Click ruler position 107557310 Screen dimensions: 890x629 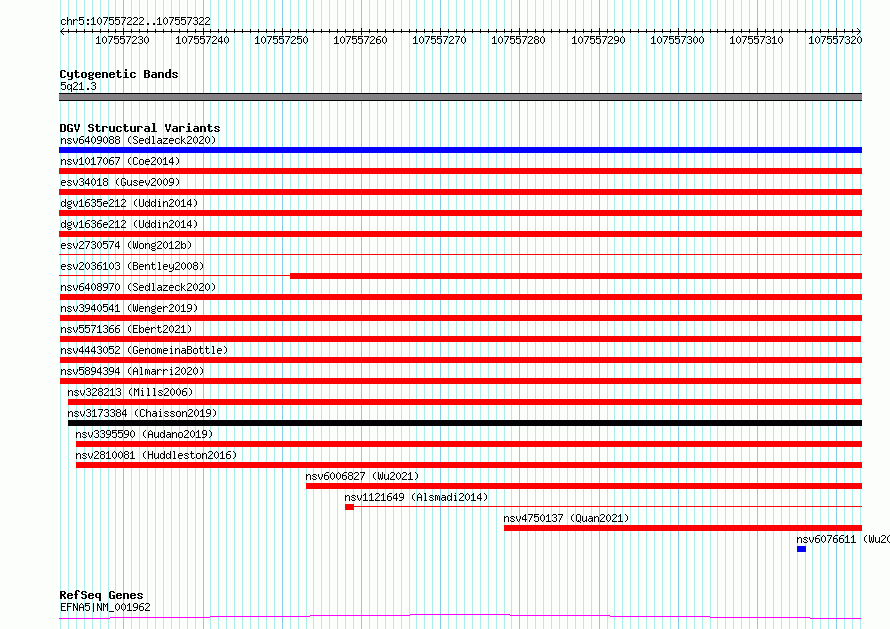click(755, 40)
